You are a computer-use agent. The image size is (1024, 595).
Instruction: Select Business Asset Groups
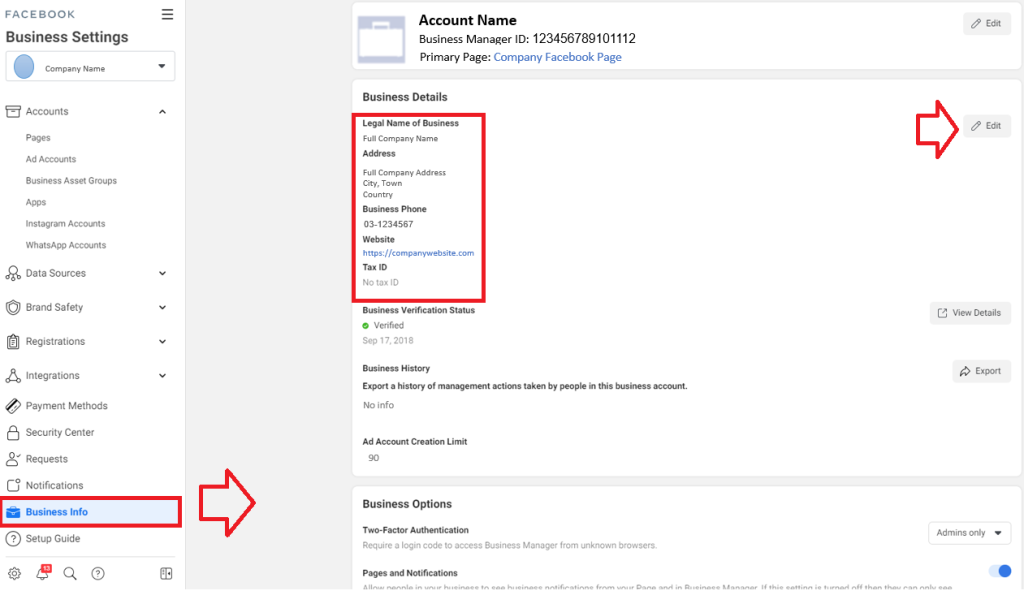pos(71,181)
